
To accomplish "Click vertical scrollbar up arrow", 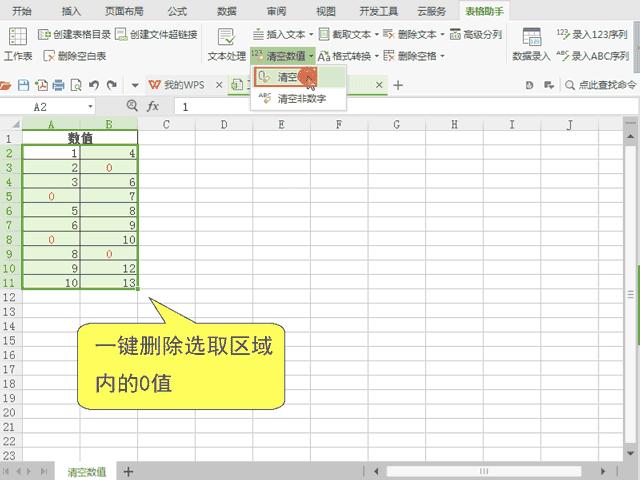I will 630,136.
